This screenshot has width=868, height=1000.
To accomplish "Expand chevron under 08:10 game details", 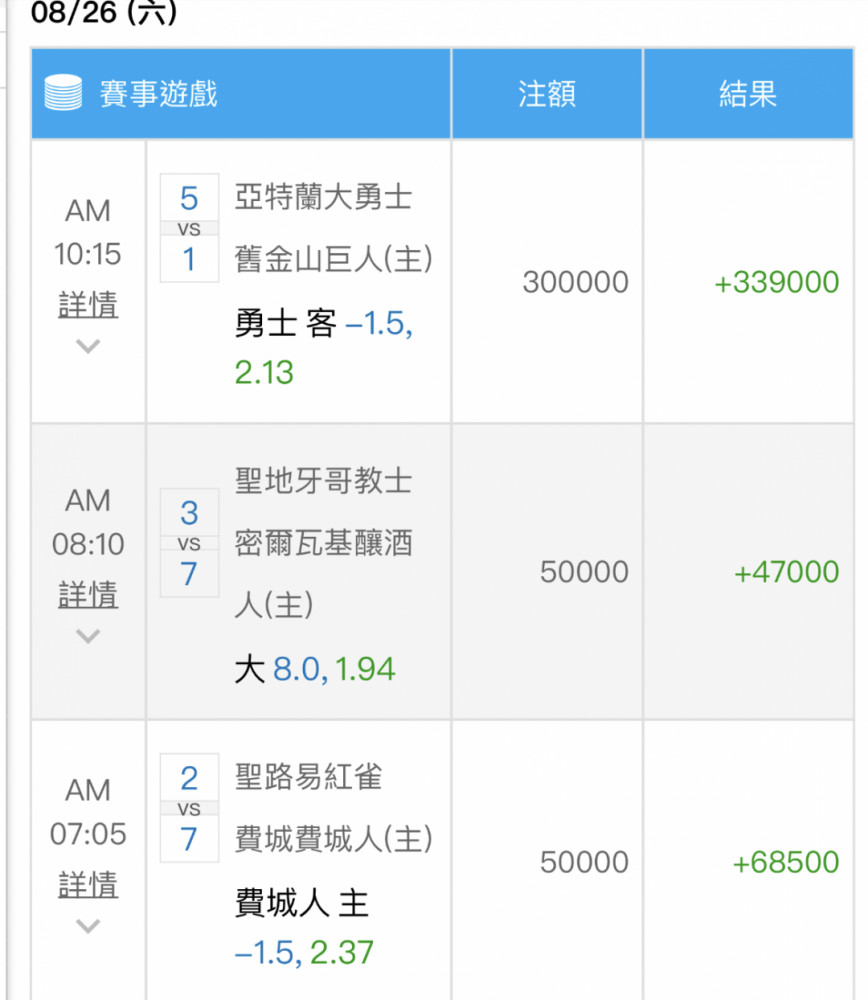I will [x=88, y=636].
